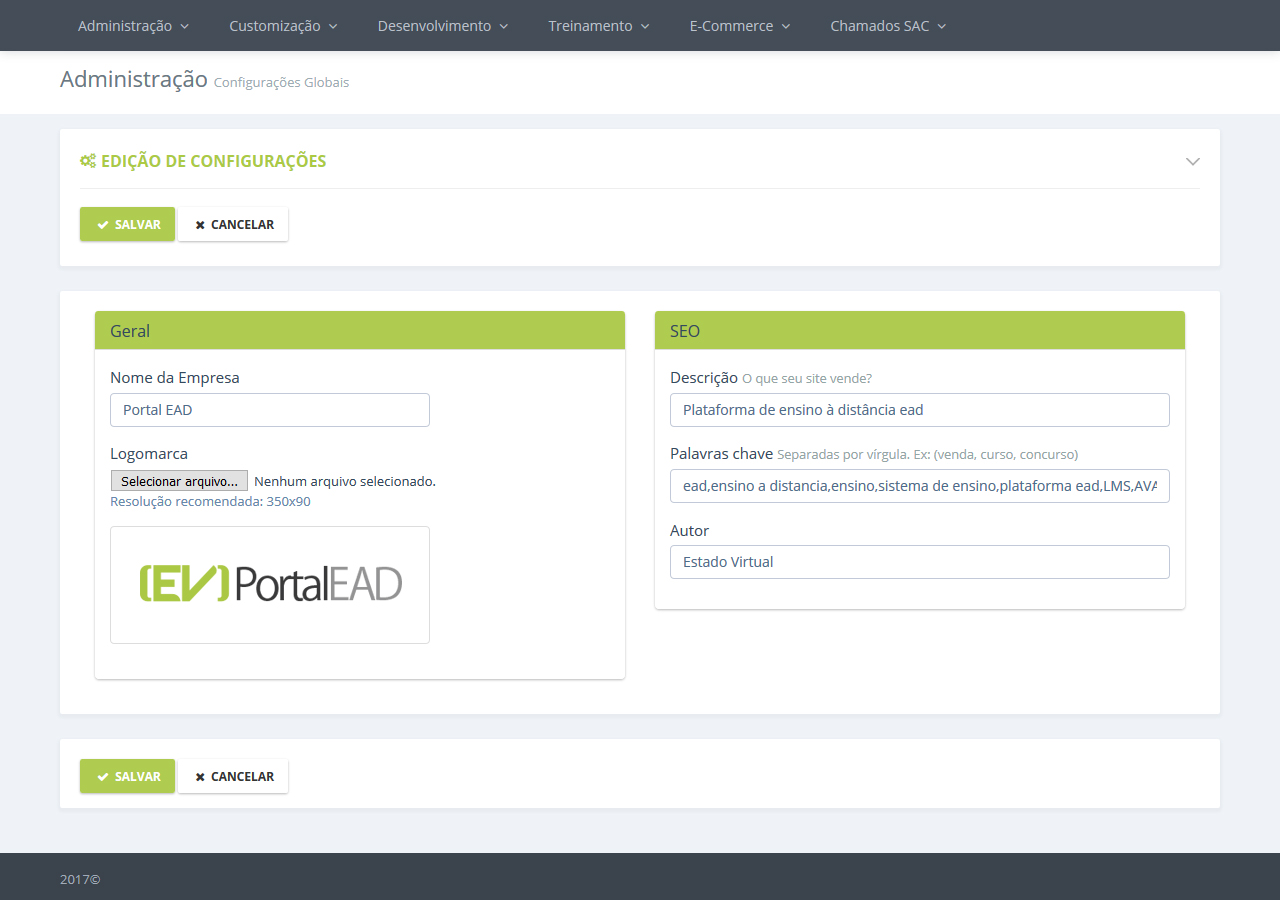1280x900 pixels.
Task: Collapse the EDIÇÃO DE CONFIGURAÇÕES panel chevron
Action: coord(1192,160)
